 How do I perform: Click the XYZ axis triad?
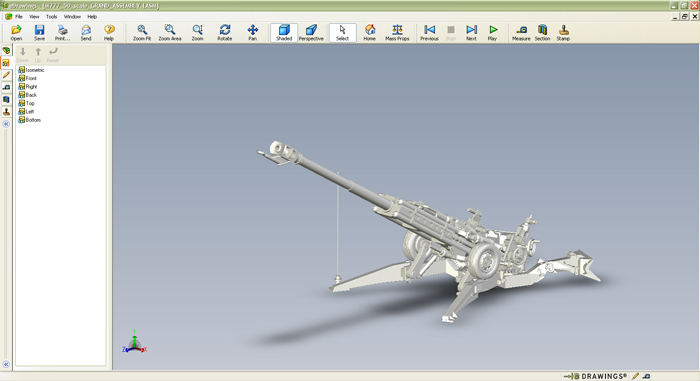tap(134, 343)
